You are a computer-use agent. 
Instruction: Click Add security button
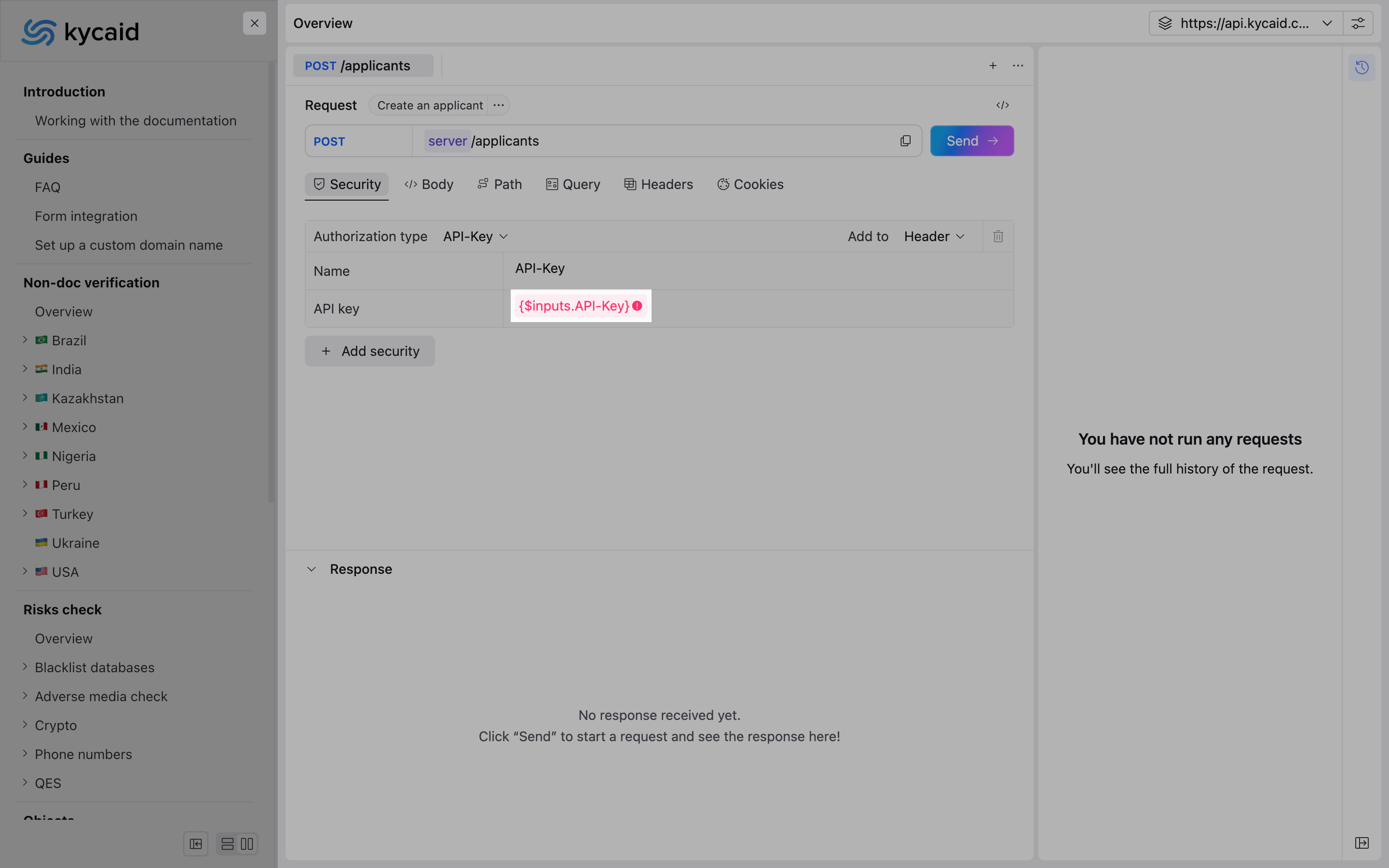coord(369,351)
